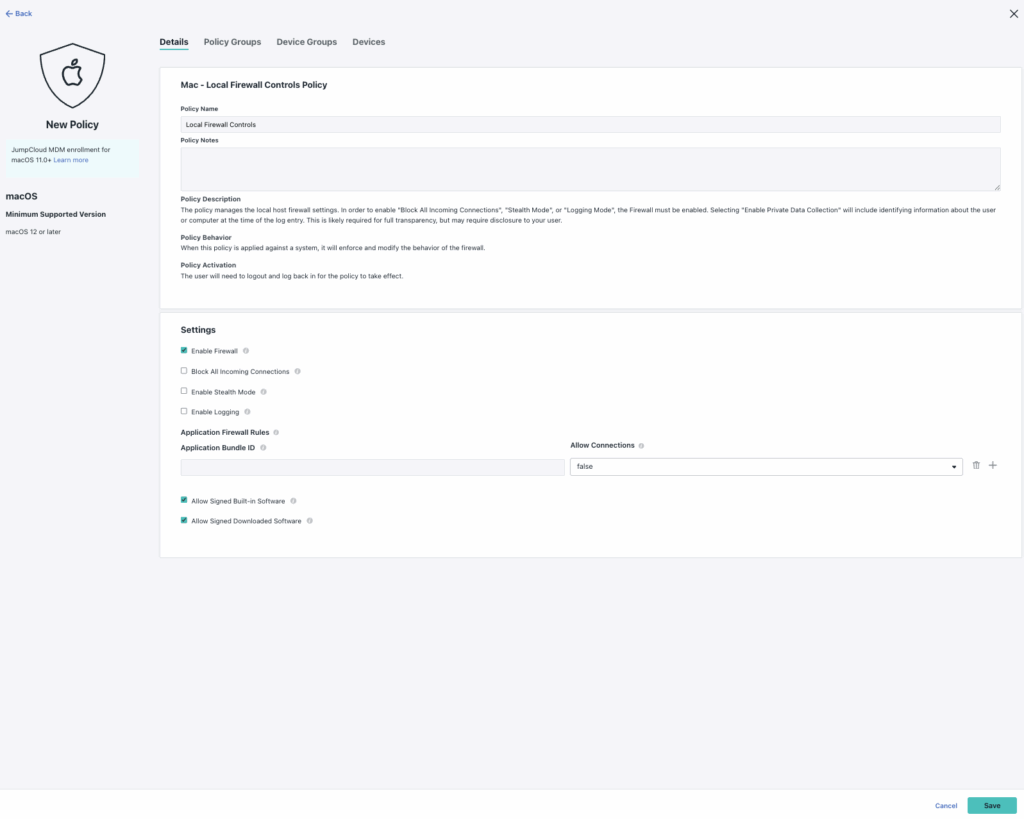Open the Device Groups tab
1024x819 pixels.
pyautogui.click(x=306, y=42)
